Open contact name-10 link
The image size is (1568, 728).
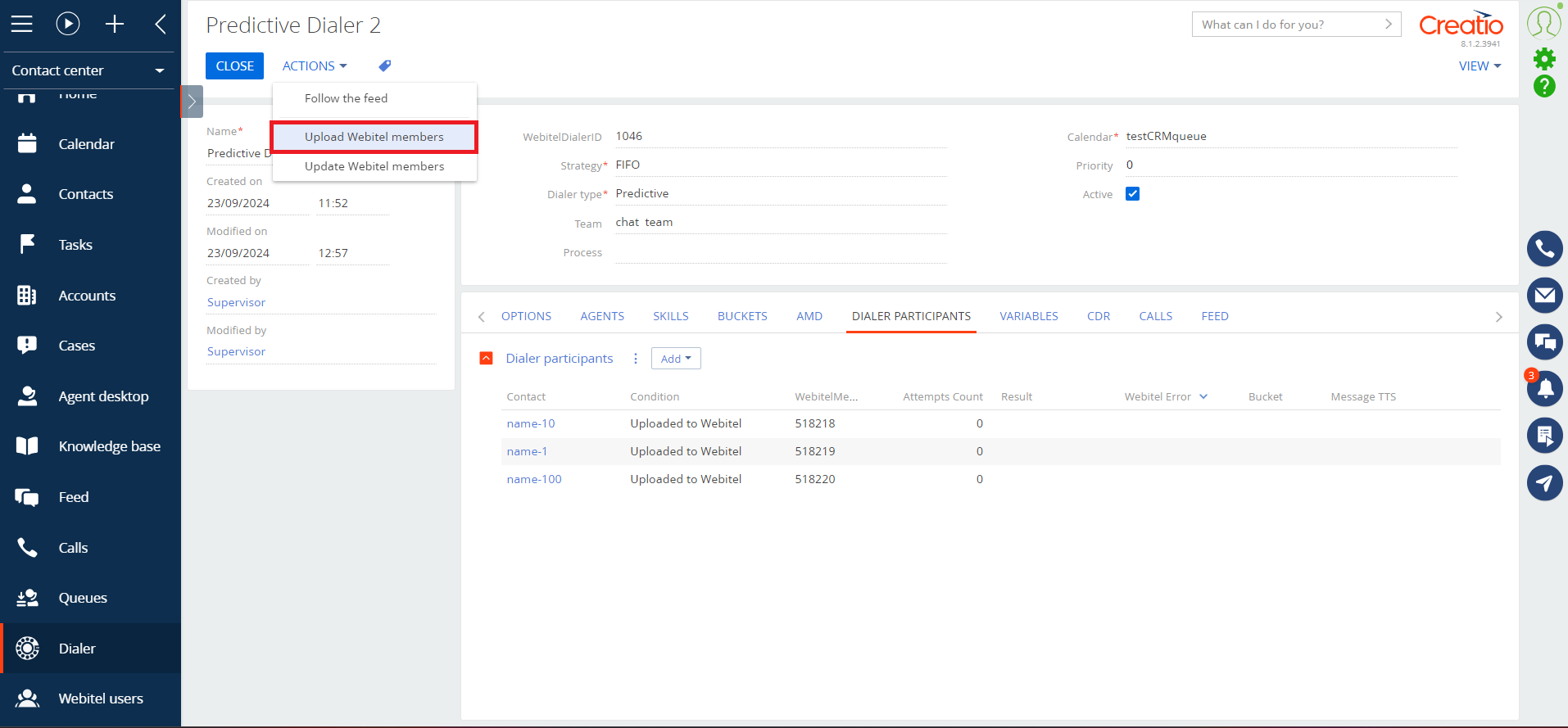pyautogui.click(x=531, y=423)
